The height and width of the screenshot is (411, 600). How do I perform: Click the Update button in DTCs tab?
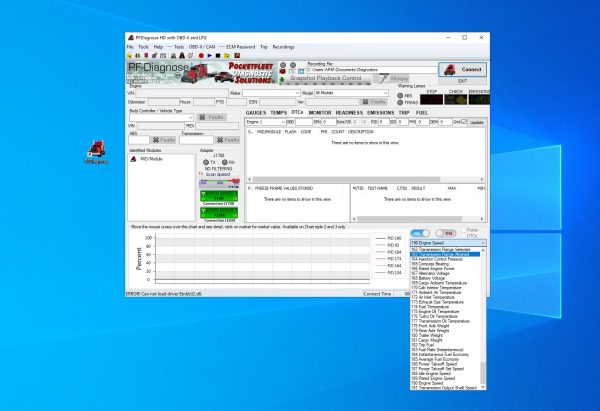[476, 122]
